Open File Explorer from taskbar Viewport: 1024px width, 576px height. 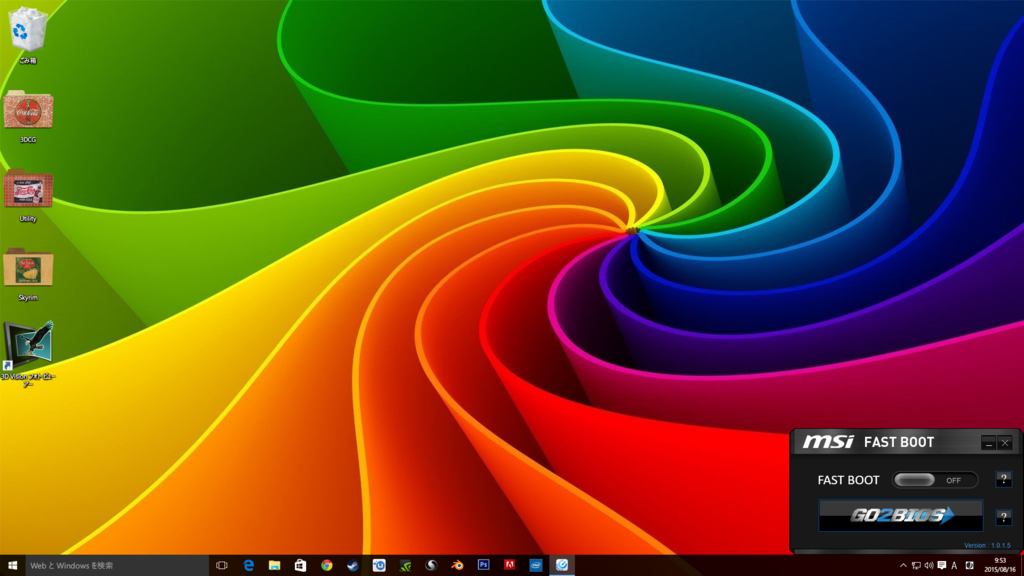point(274,565)
